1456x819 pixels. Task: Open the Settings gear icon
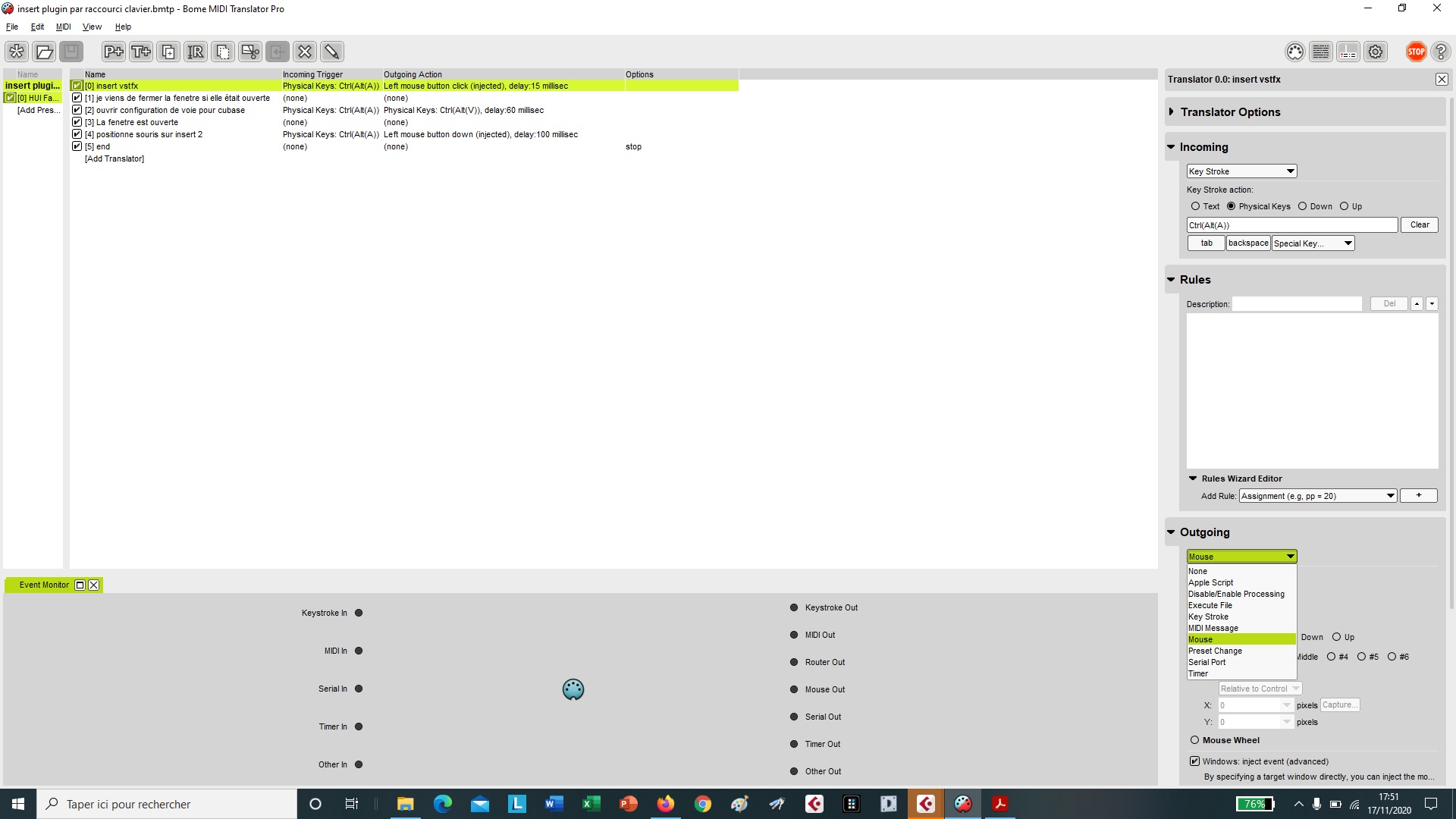click(1376, 52)
